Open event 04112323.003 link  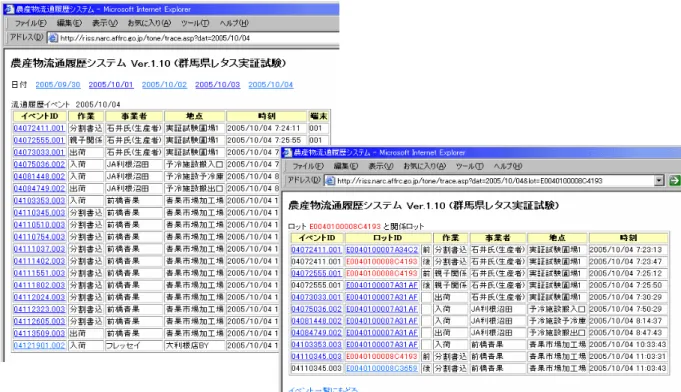[39, 309]
